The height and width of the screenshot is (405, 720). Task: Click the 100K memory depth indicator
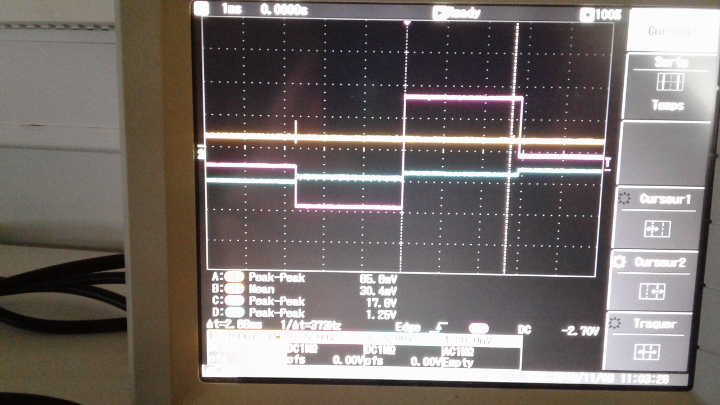(x=601, y=15)
